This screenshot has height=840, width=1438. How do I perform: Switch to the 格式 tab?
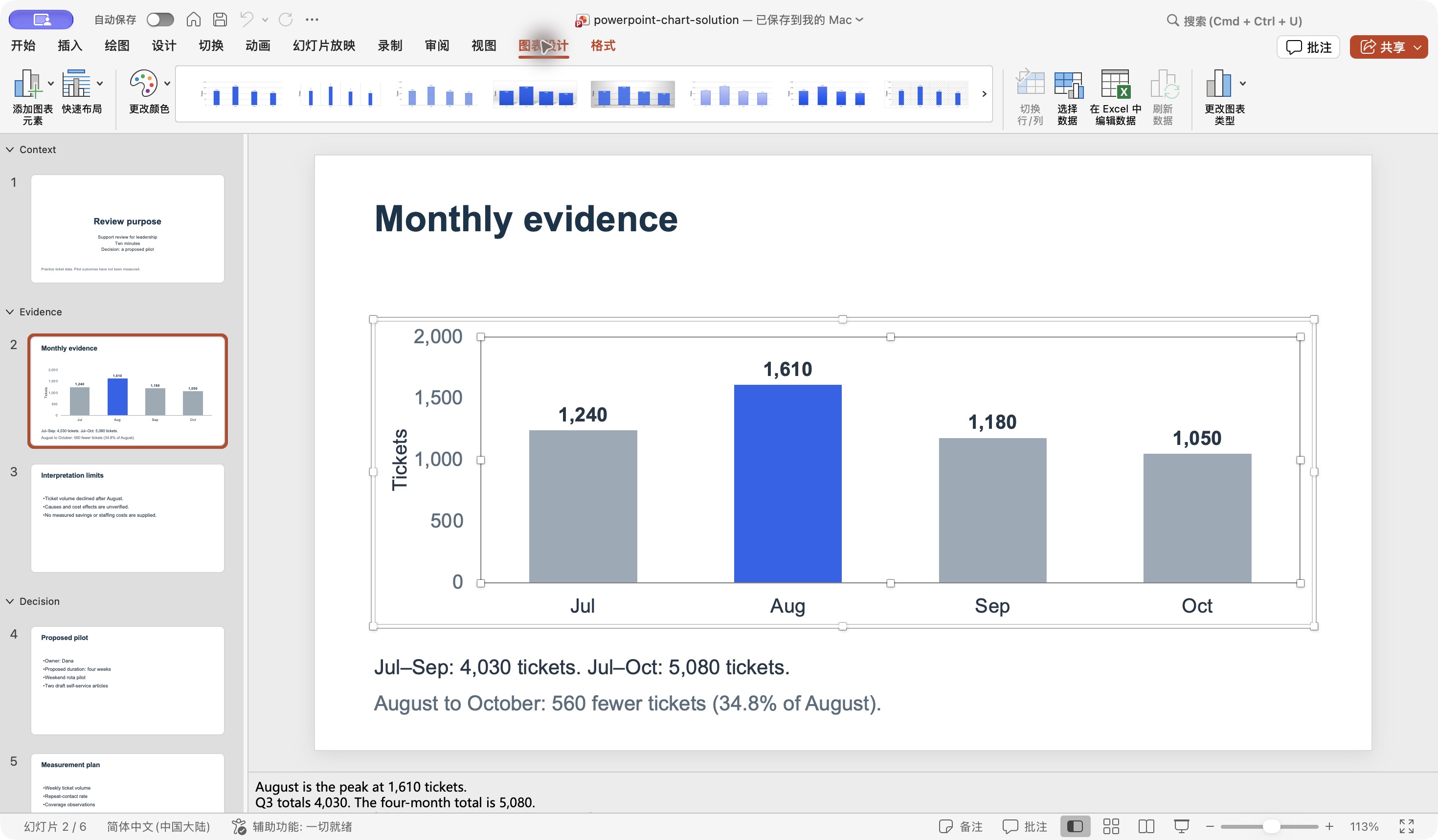tap(603, 45)
